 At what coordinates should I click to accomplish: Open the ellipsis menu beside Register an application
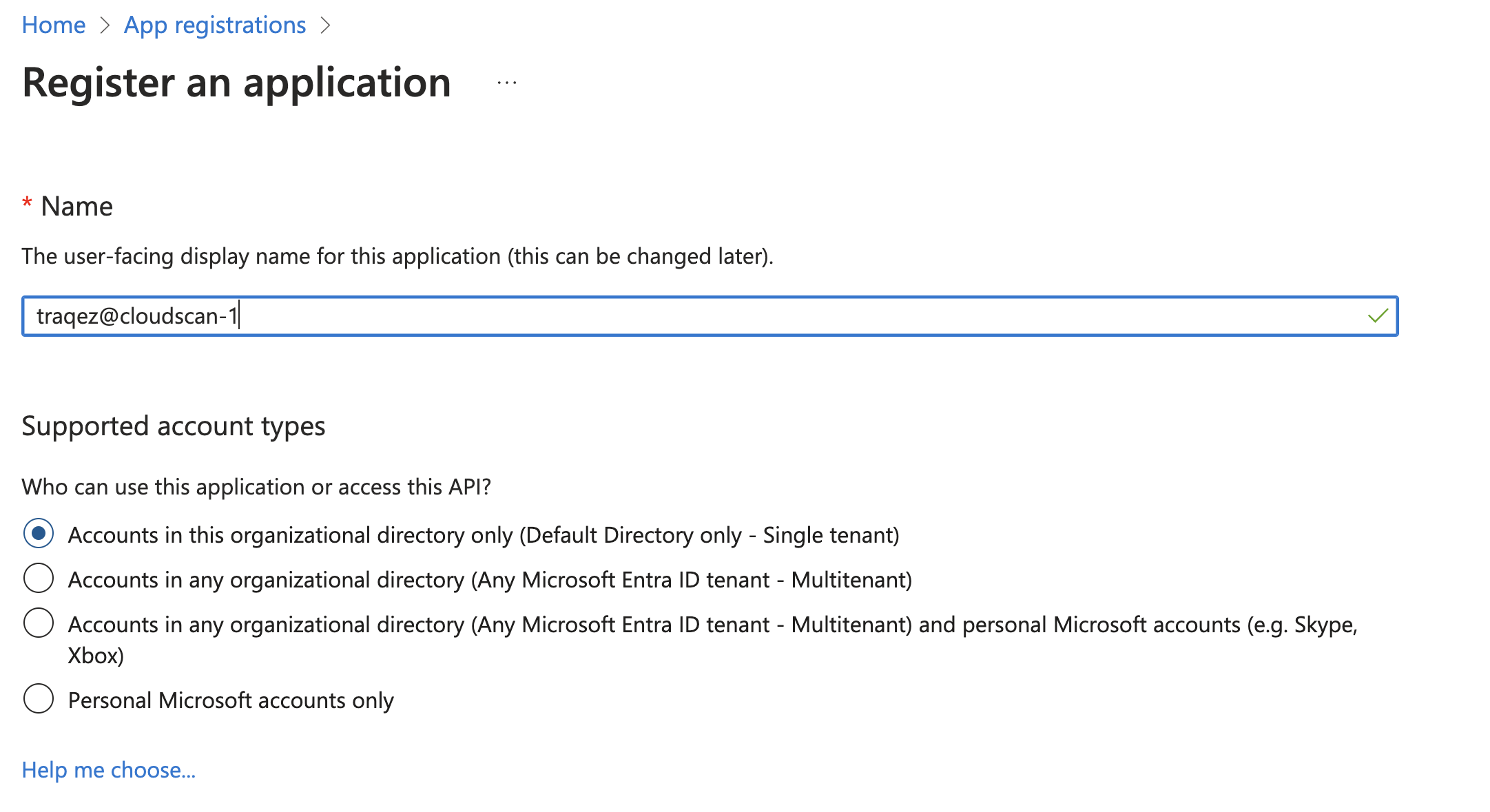pos(505,82)
